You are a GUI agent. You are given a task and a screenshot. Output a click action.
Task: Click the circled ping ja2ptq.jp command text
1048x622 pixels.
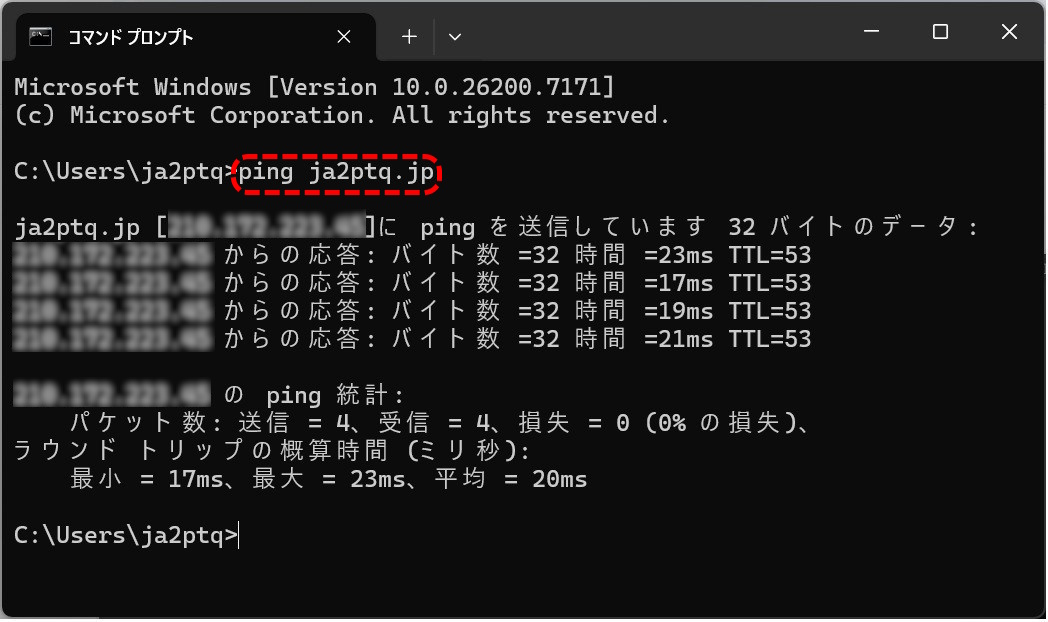click(335, 173)
